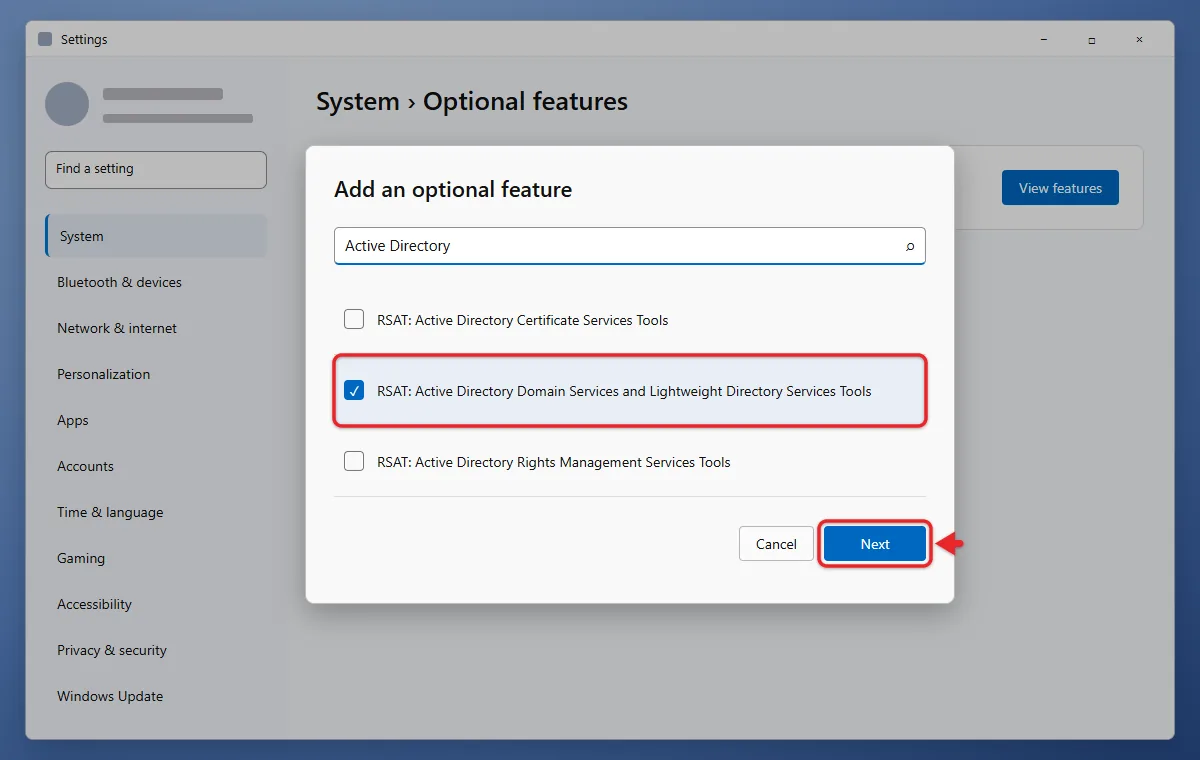Close the Settings window
Viewport: 1200px width, 760px height.
pyautogui.click(x=1140, y=40)
